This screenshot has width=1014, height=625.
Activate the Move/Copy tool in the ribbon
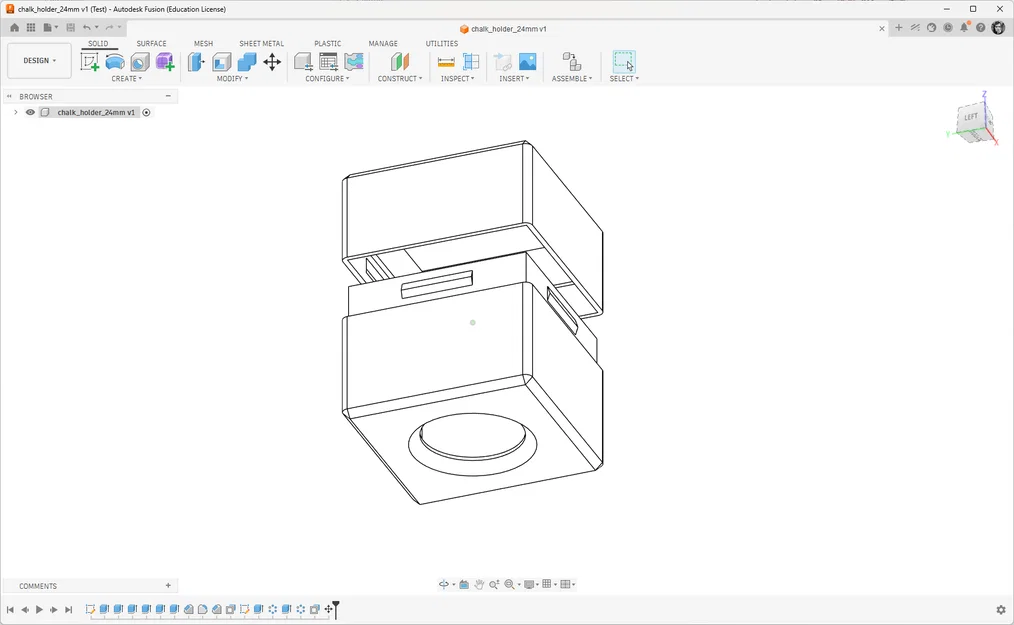(x=272, y=61)
